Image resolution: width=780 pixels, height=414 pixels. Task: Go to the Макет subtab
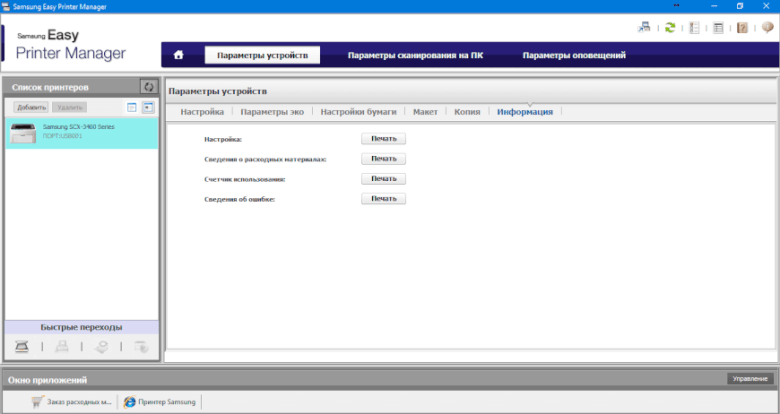click(x=425, y=112)
